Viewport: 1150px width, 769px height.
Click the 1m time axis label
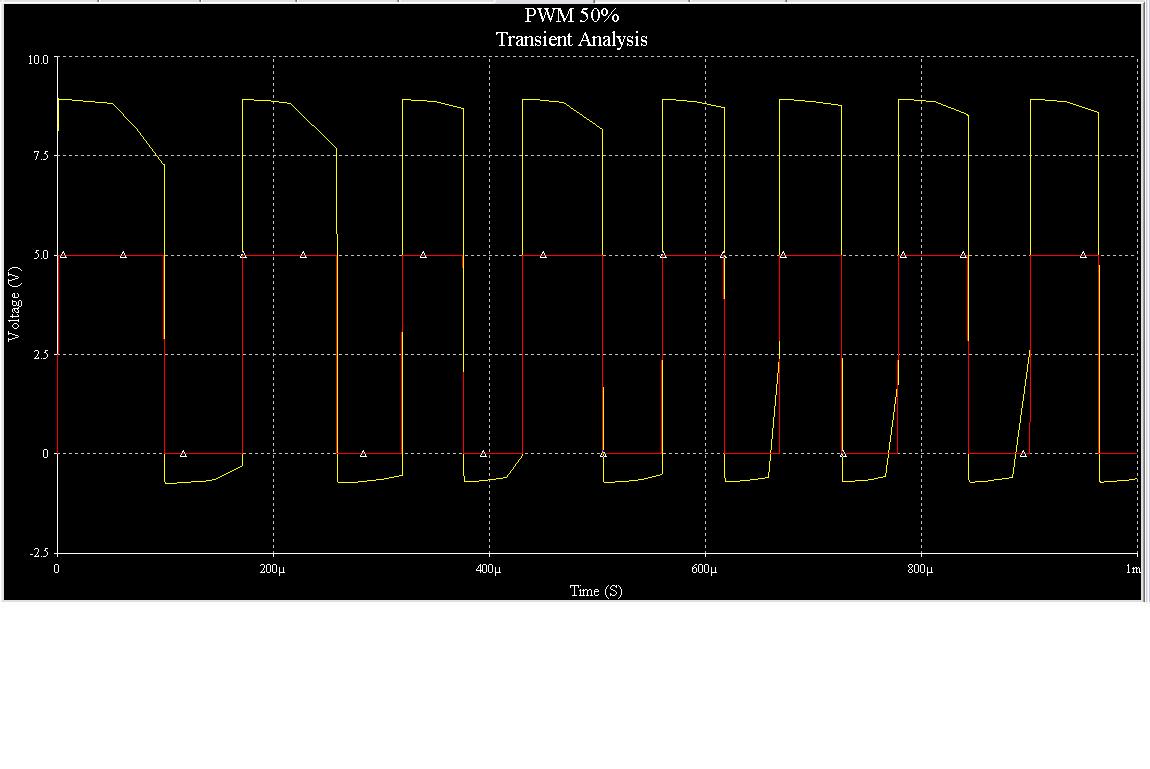(x=1132, y=570)
